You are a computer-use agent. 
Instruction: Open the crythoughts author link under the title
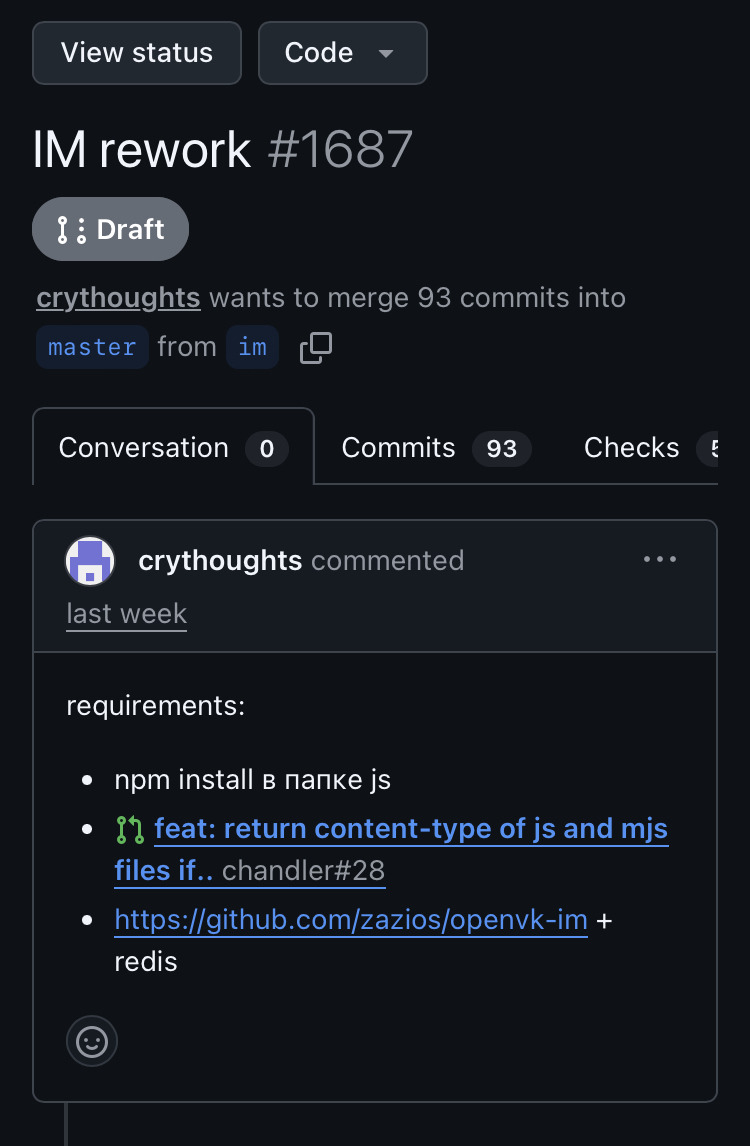click(118, 298)
